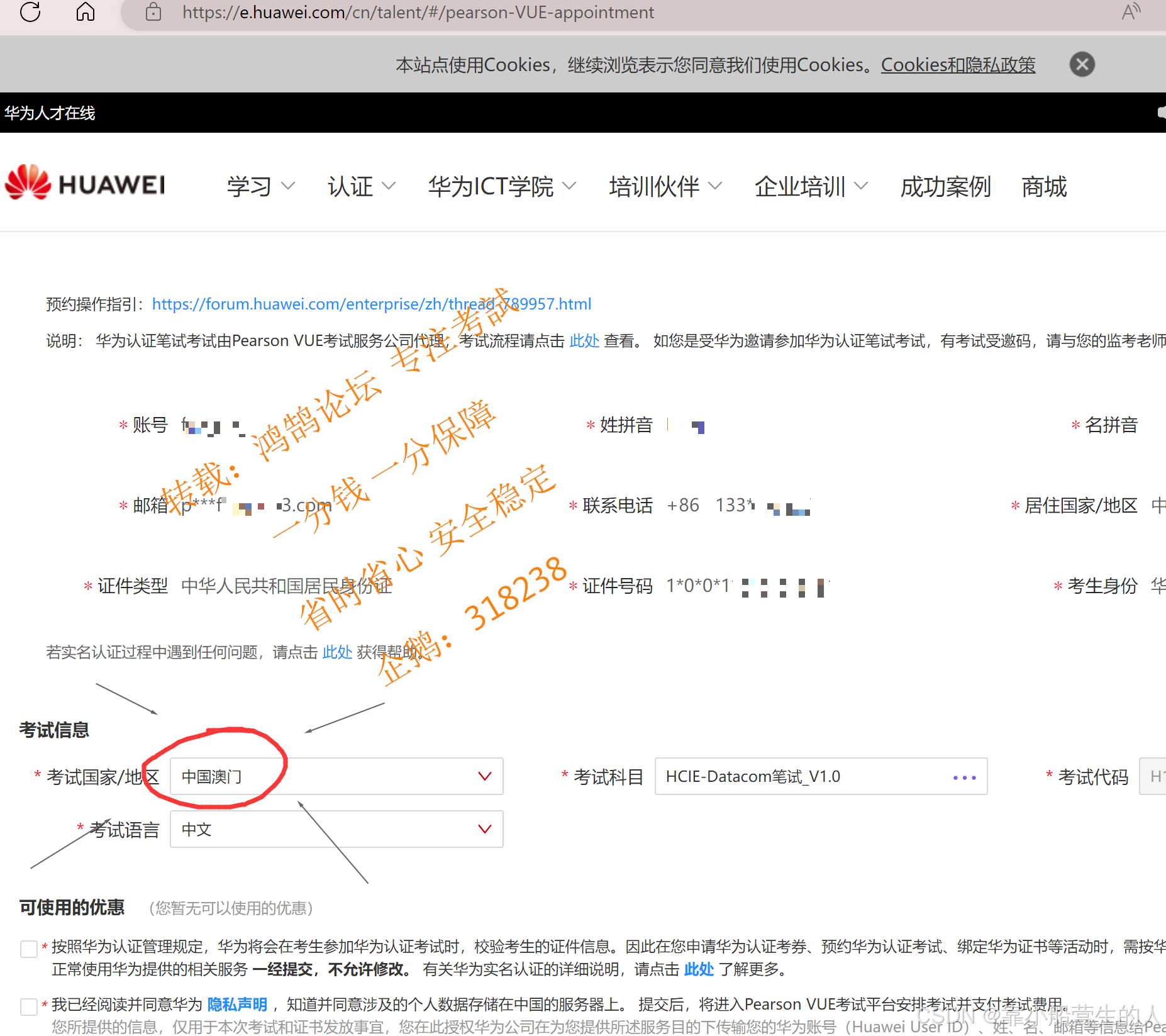This screenshot has width=1166, height=1036.
Task: Click the chevron next to 认证
Action: point(389,186)
